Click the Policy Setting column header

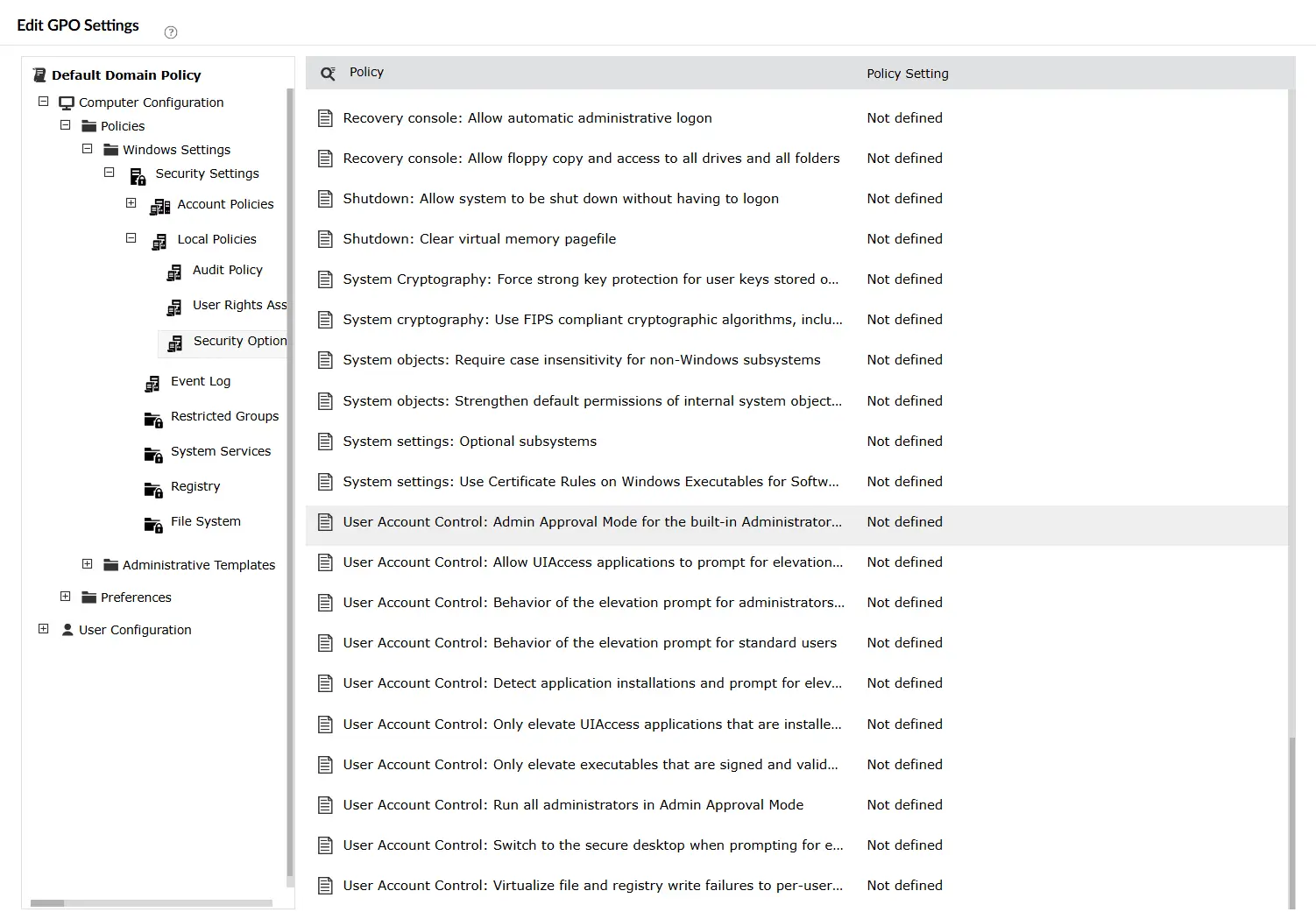(908, 74)
